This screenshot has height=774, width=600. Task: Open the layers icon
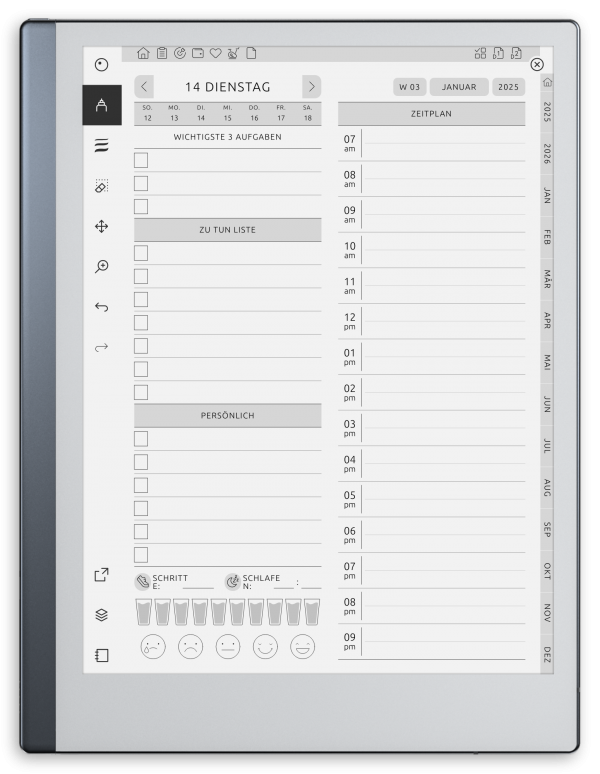click(101, 615)
